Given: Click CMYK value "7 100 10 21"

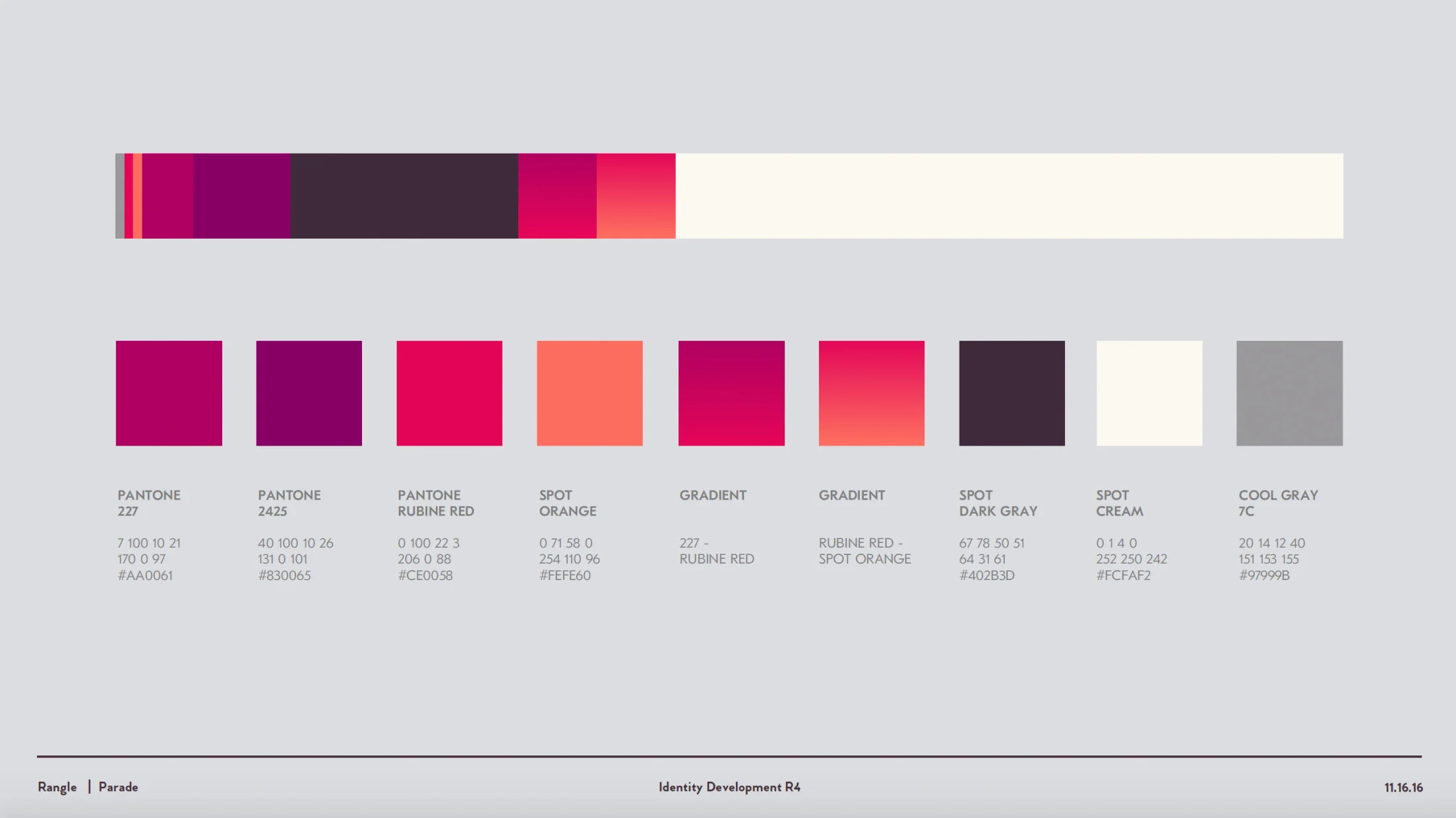Looking at the screenshot, I should coord(149,543).
